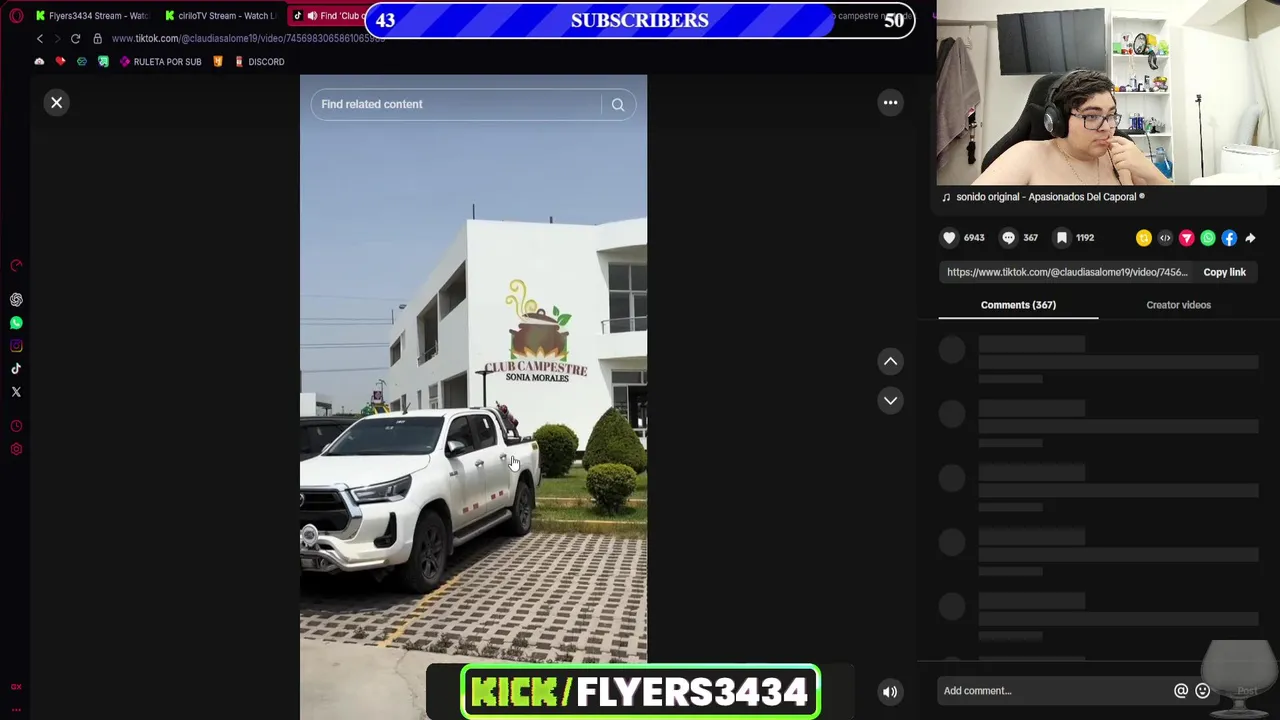Go forward with browser forward arrow
1280x720 pixels.
[x=57, y=39]
